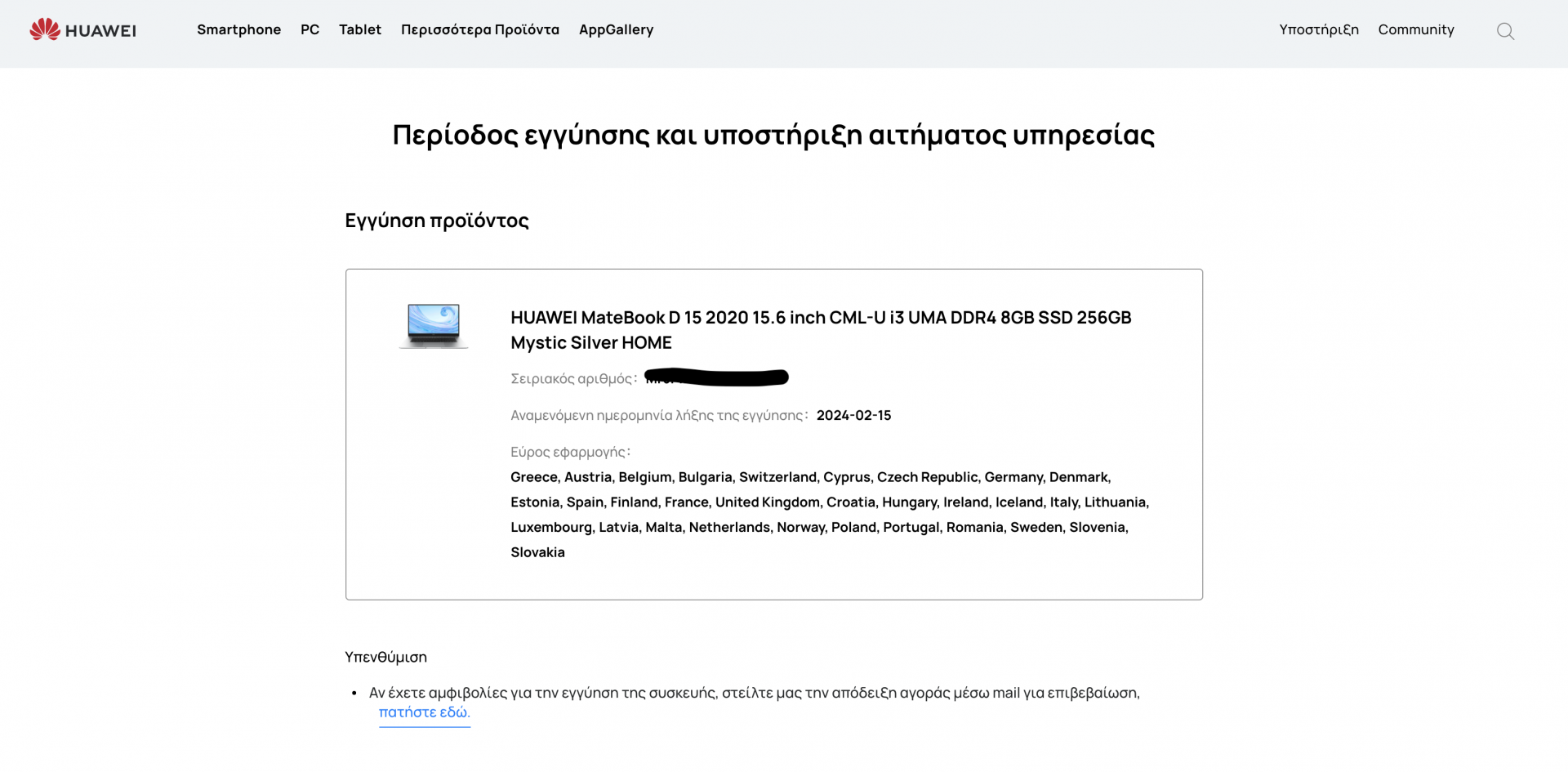Image resolution: width=1568 pixels, height=772 pixels.
Task: Click the MateBook laptop thumbnail
Action: click(434, 326)
